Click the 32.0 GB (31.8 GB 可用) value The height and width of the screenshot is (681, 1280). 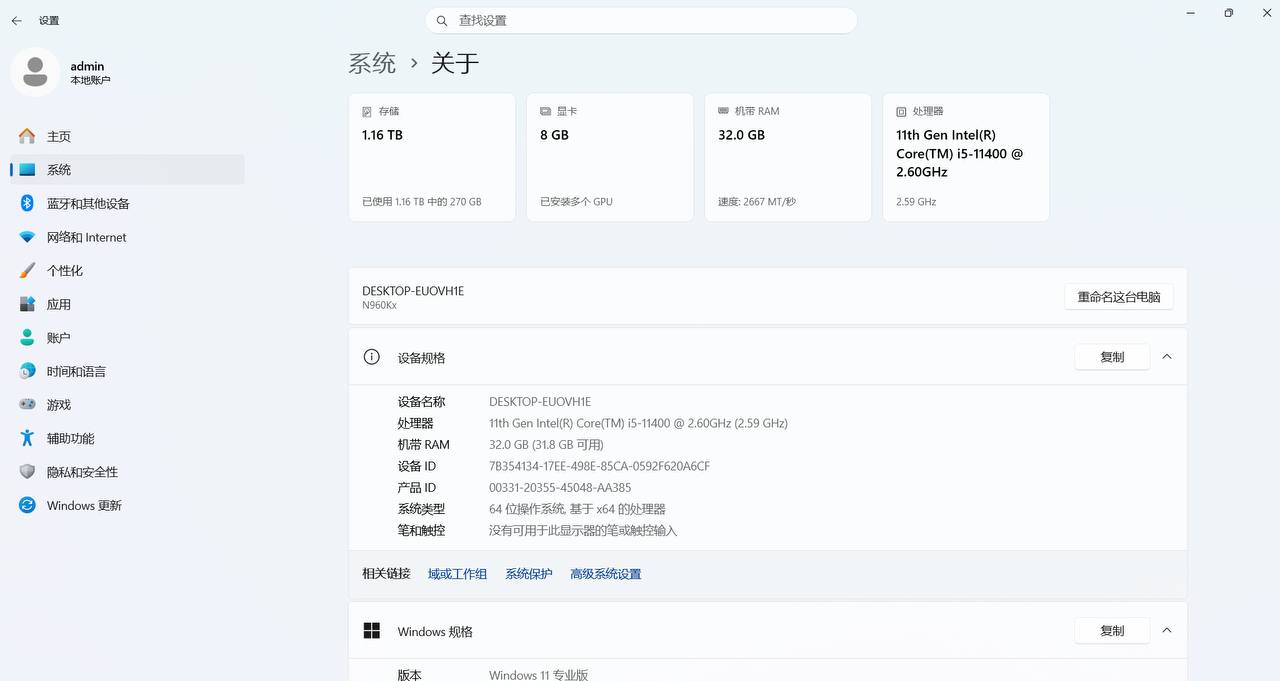(x=546, y=445)
